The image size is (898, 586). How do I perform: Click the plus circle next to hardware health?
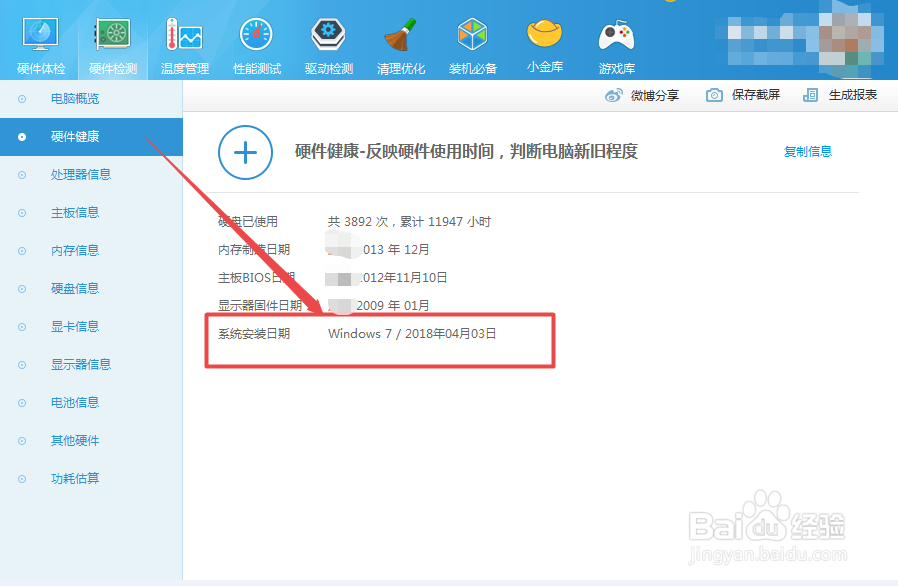tap(245, 152)
